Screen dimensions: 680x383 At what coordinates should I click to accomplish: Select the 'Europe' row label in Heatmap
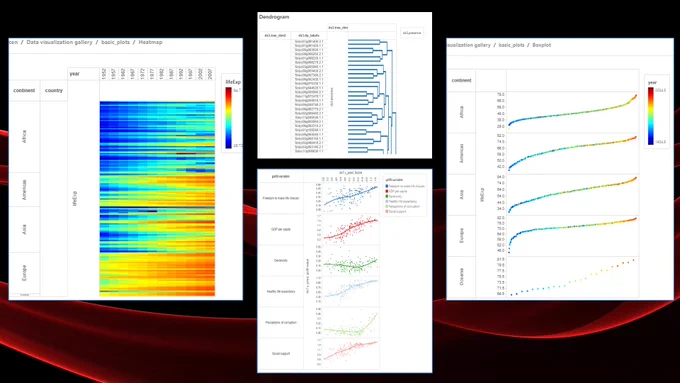coord(24,273)
